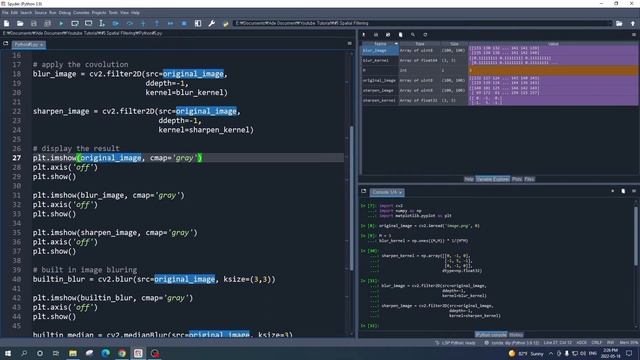Click line number 27 in editor gutter
This screenshot has height=360, width=640.
[x=16, y=158]
